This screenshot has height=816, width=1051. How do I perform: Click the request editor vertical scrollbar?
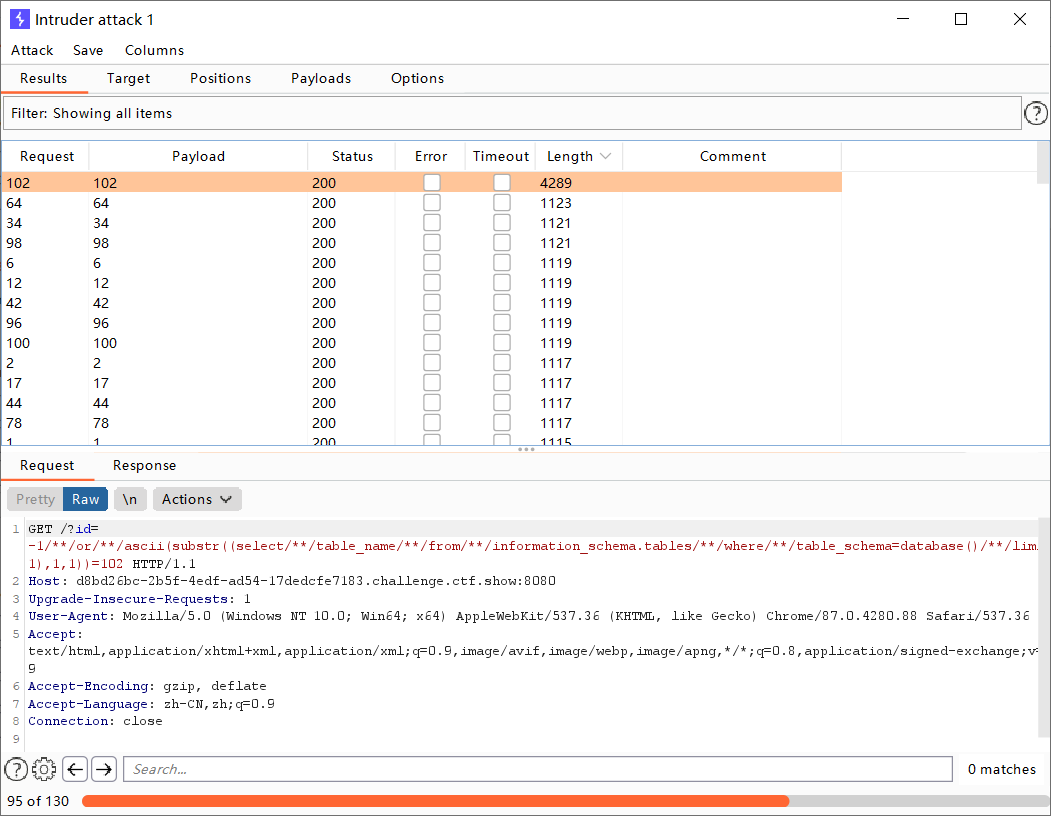point(1044,630)
